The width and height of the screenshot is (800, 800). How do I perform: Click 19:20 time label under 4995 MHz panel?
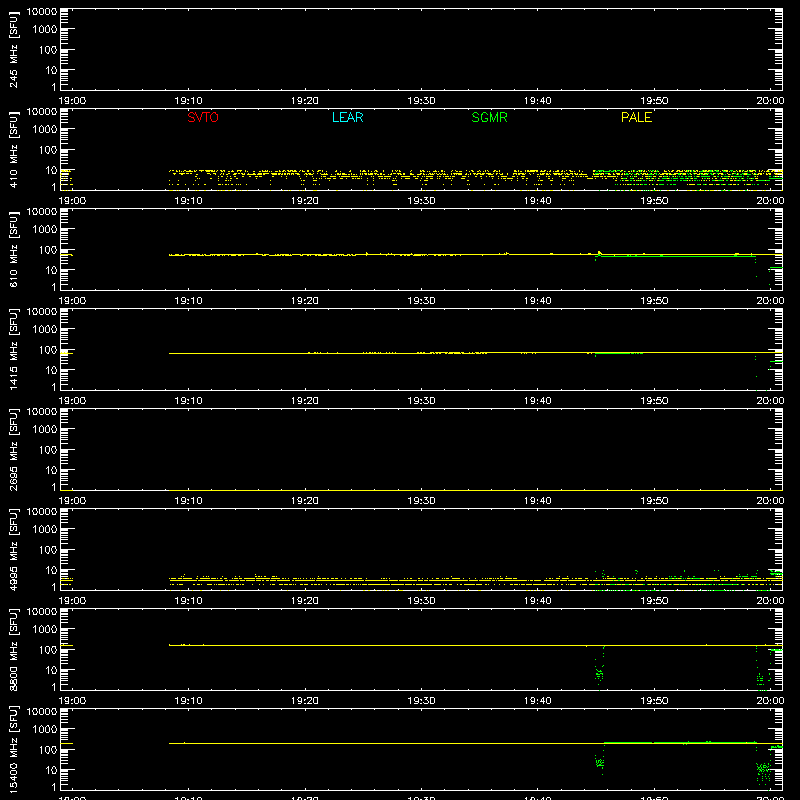click(x=305, y=601)
